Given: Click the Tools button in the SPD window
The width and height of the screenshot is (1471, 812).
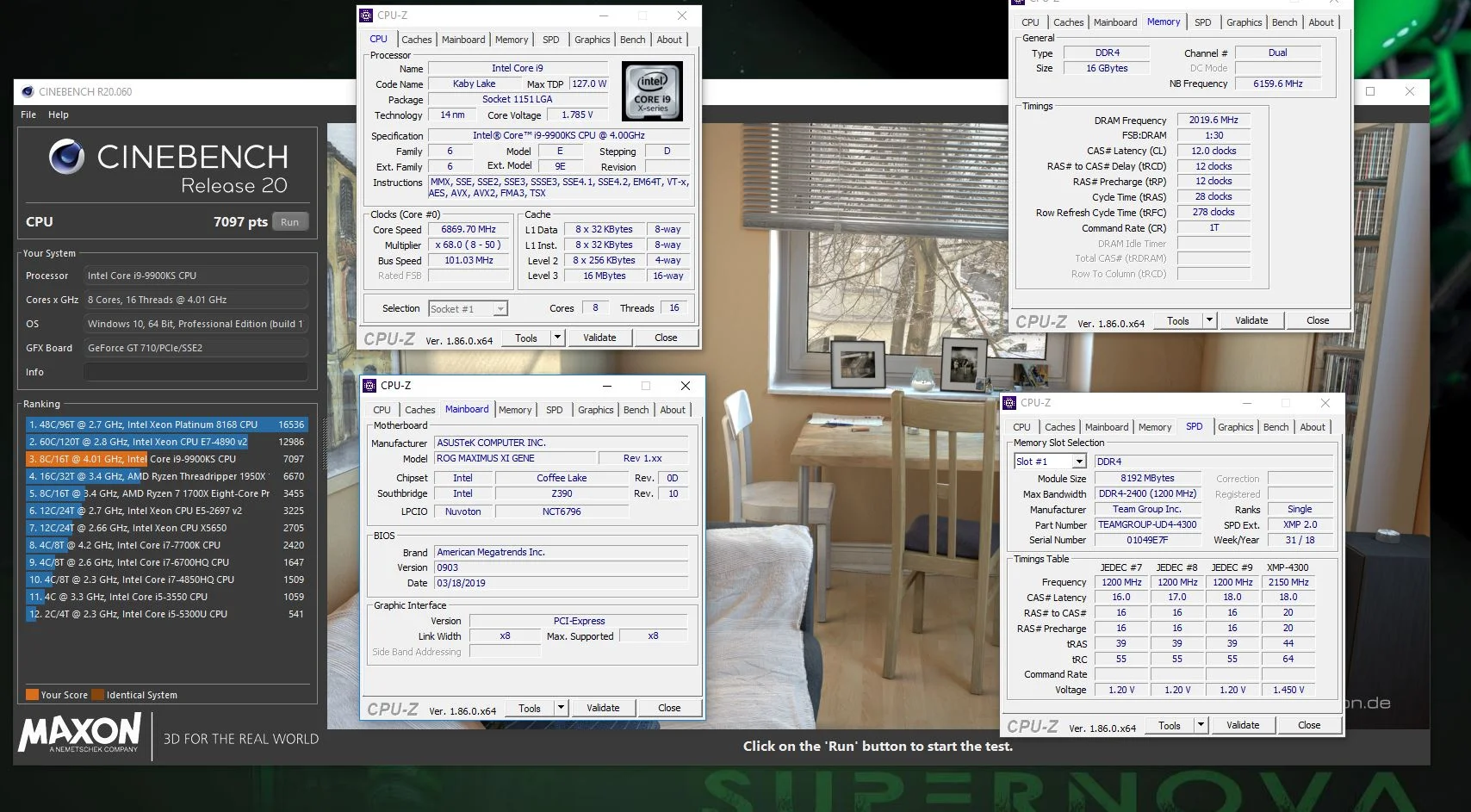Looking at the screenshot, I should tap(1170, 726).
